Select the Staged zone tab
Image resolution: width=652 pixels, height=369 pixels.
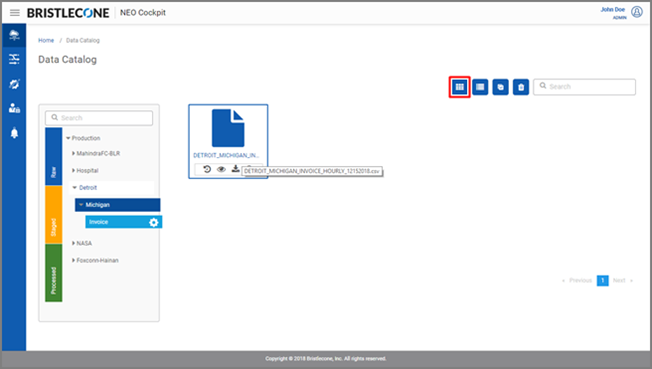[x=54, y=215]
